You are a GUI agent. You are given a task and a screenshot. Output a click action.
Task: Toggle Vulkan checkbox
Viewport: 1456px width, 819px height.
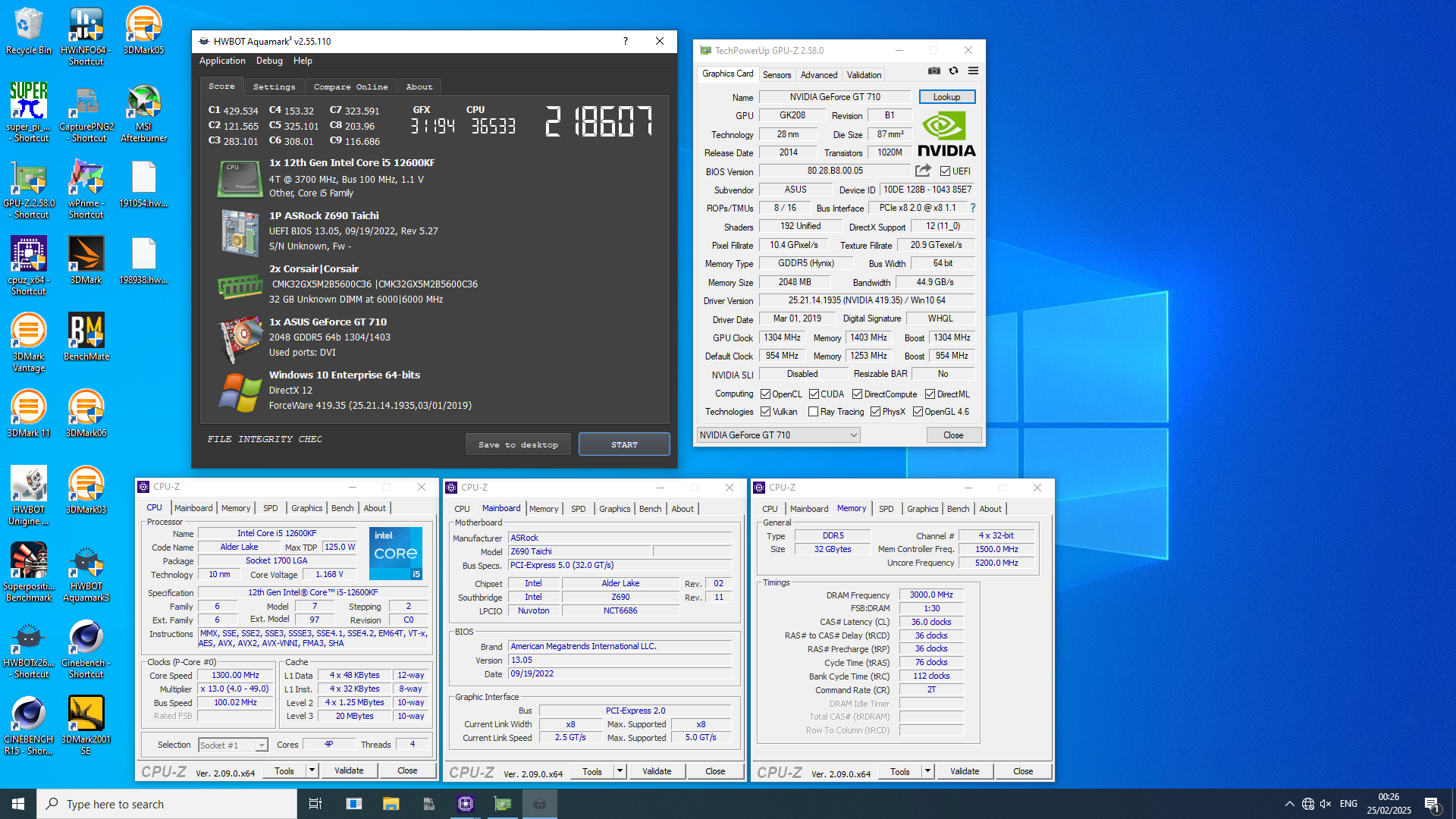[x=766, y=412]
